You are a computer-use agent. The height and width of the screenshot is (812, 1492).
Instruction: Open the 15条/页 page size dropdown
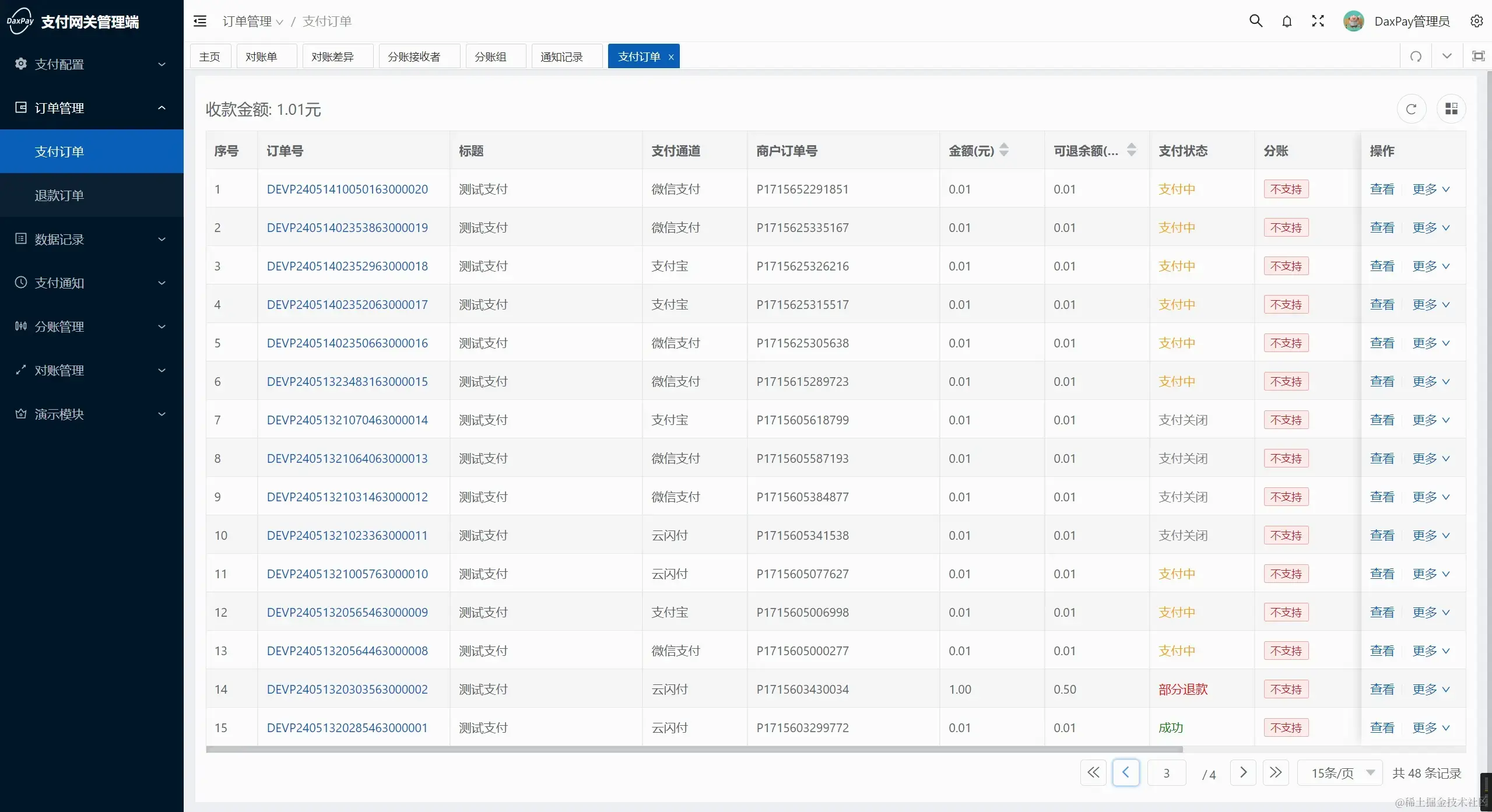click(1339, 772)
